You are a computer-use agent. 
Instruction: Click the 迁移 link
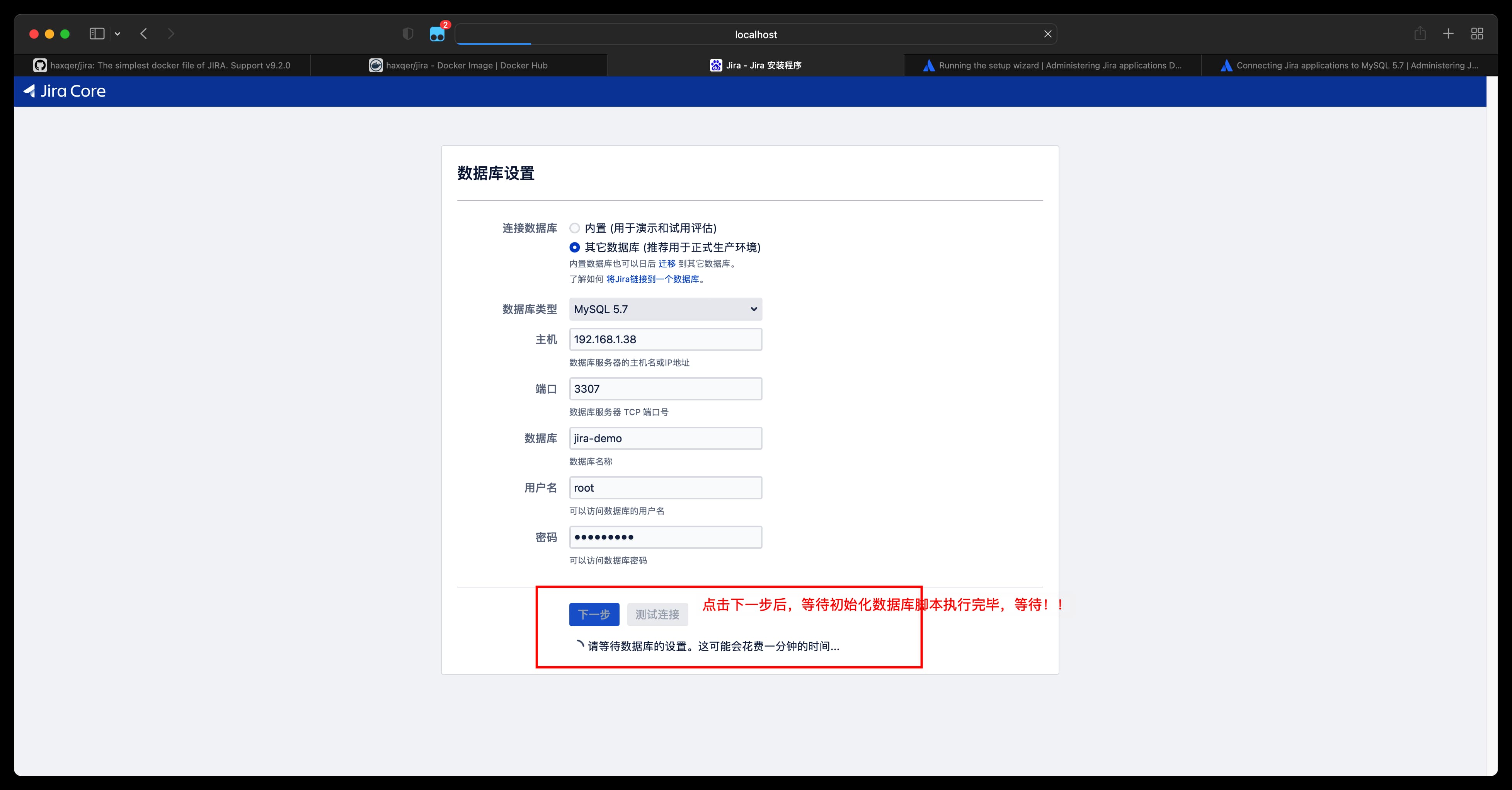click(x=667, y=264)
